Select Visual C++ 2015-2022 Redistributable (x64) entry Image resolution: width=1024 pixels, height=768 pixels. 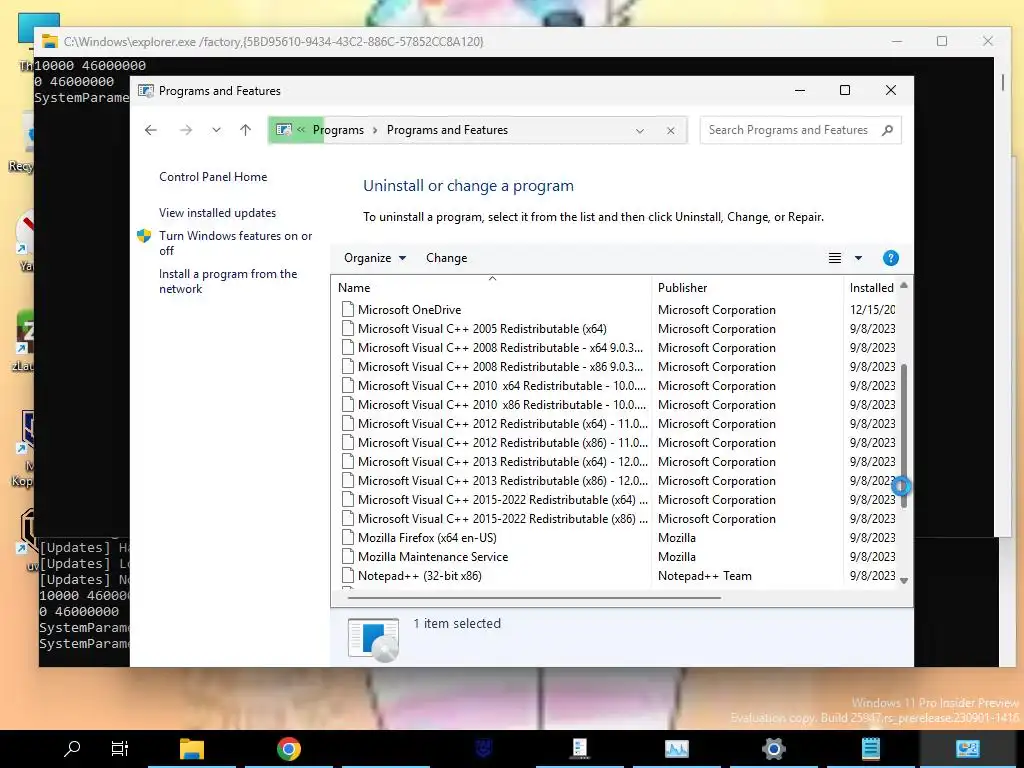(x=503, y=499)
